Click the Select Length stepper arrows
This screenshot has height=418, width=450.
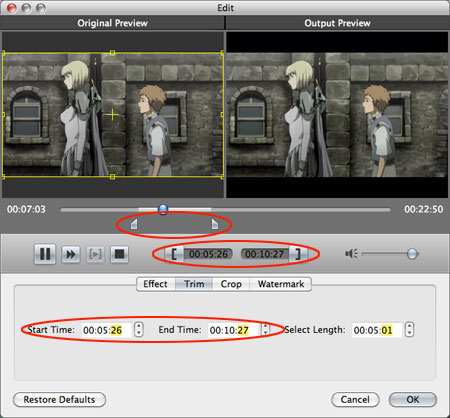tap(409, 330)
